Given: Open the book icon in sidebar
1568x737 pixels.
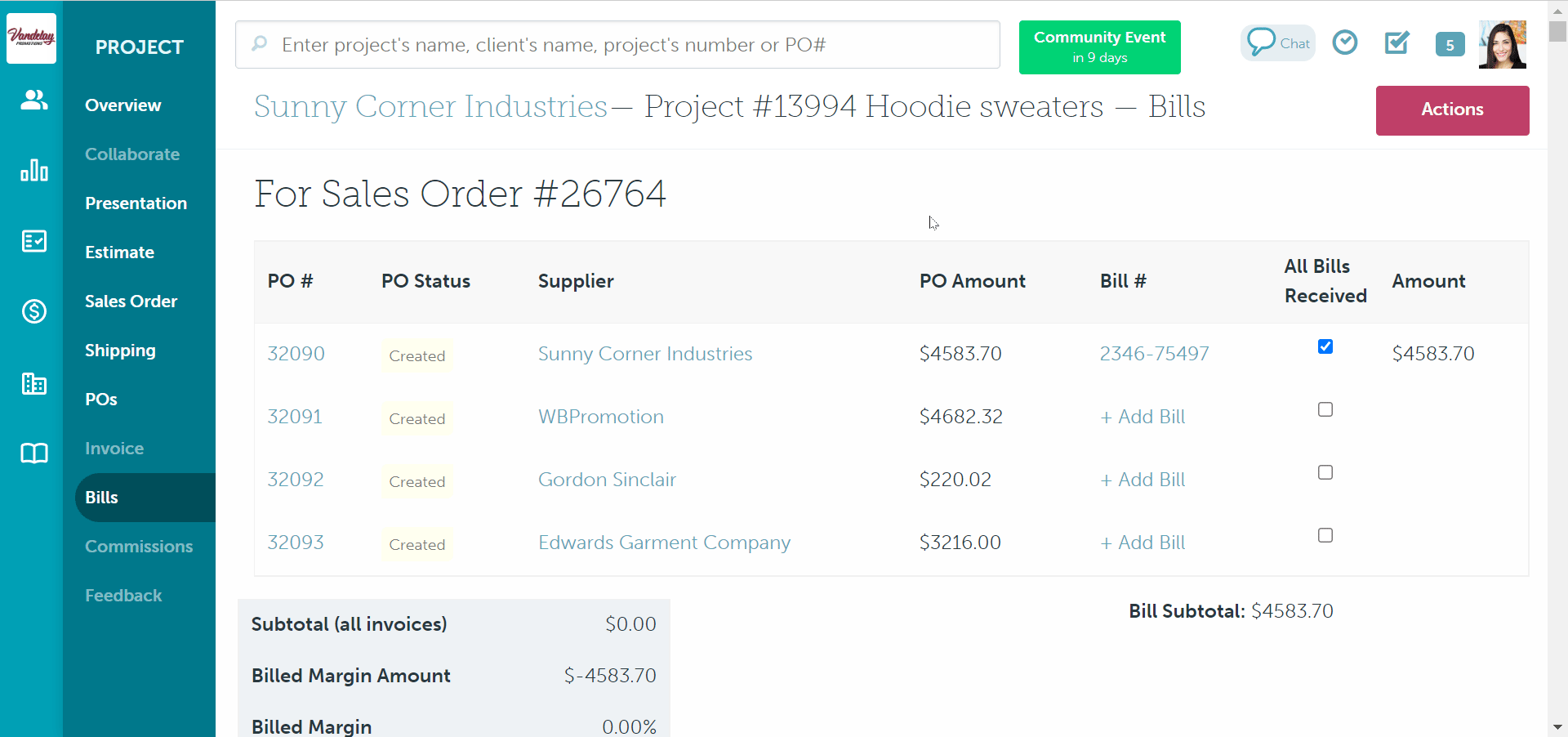Looking at the screenshot, I should 33,453.
